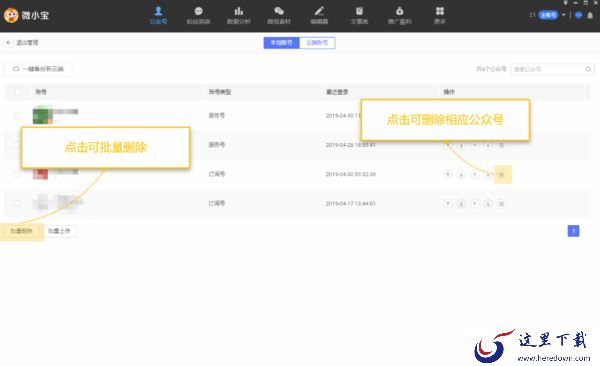600x366 pixels.
Task: Click 订阅号 type in the 00:32:39 row
Action: tap(217, 174)
